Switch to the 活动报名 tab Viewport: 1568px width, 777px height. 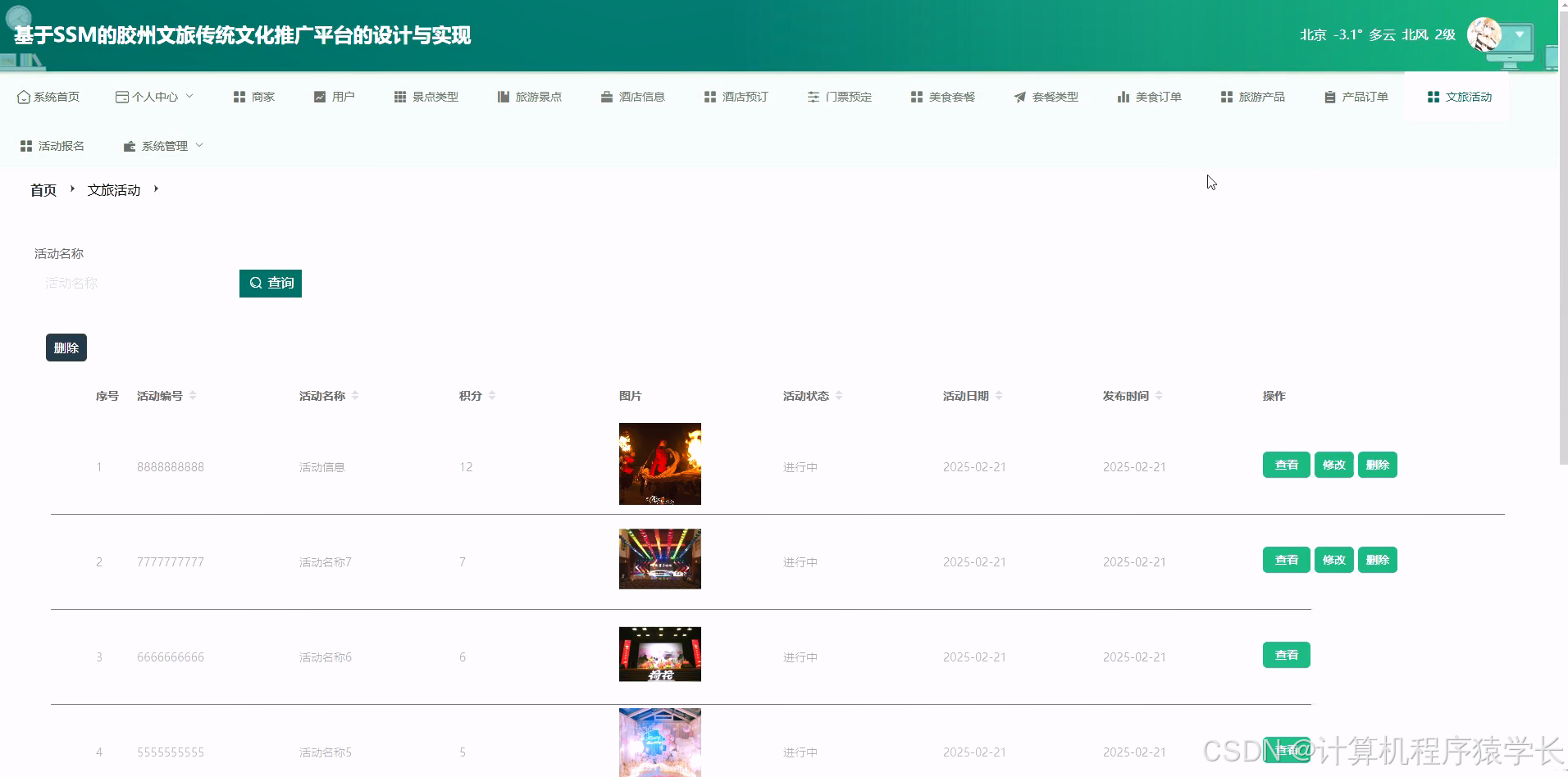pos(52,145)
